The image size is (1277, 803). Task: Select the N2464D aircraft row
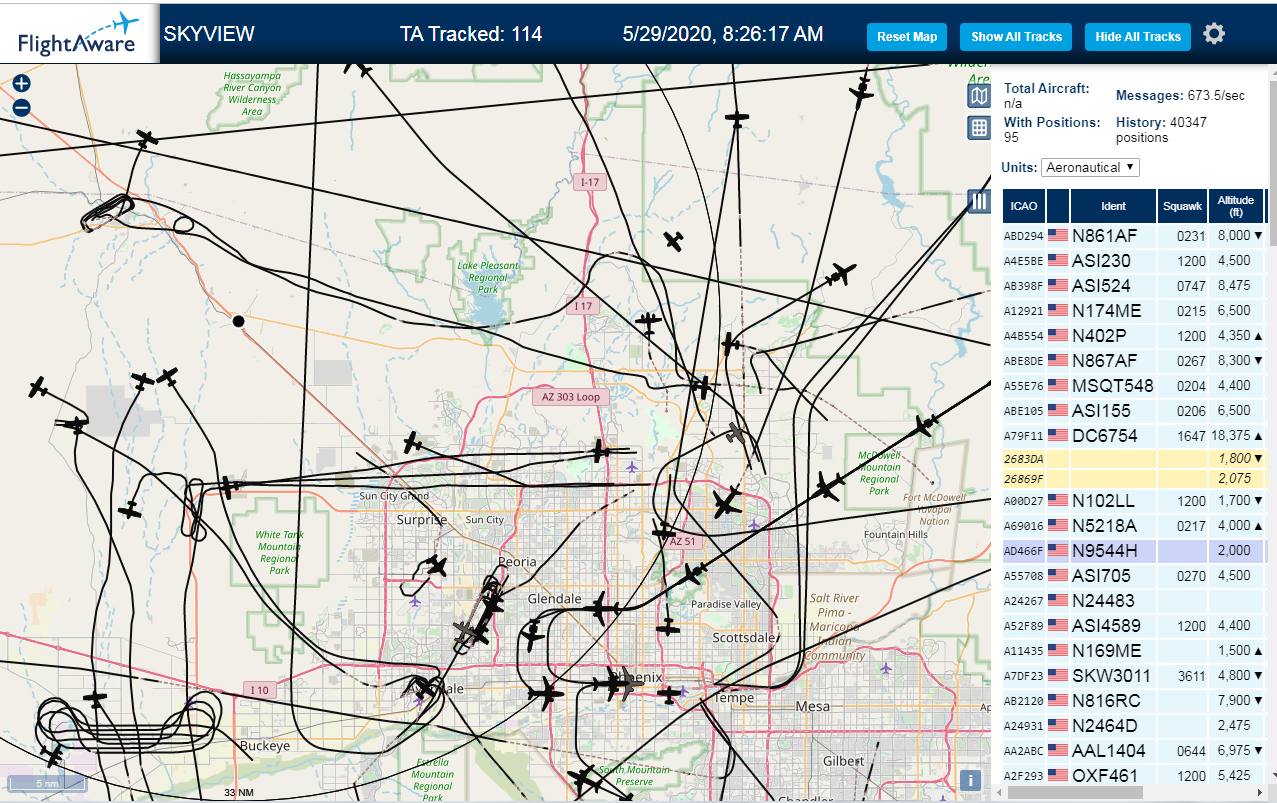(x=1134, y=726)
